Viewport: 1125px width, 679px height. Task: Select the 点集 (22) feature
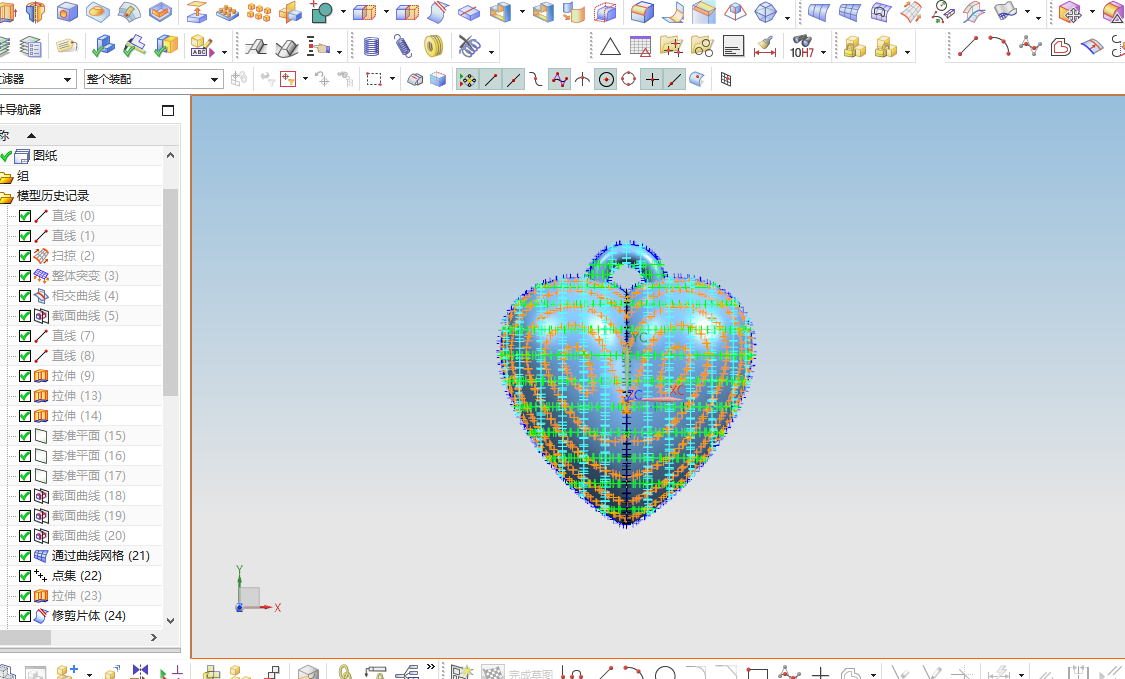(x=76, y=576)
